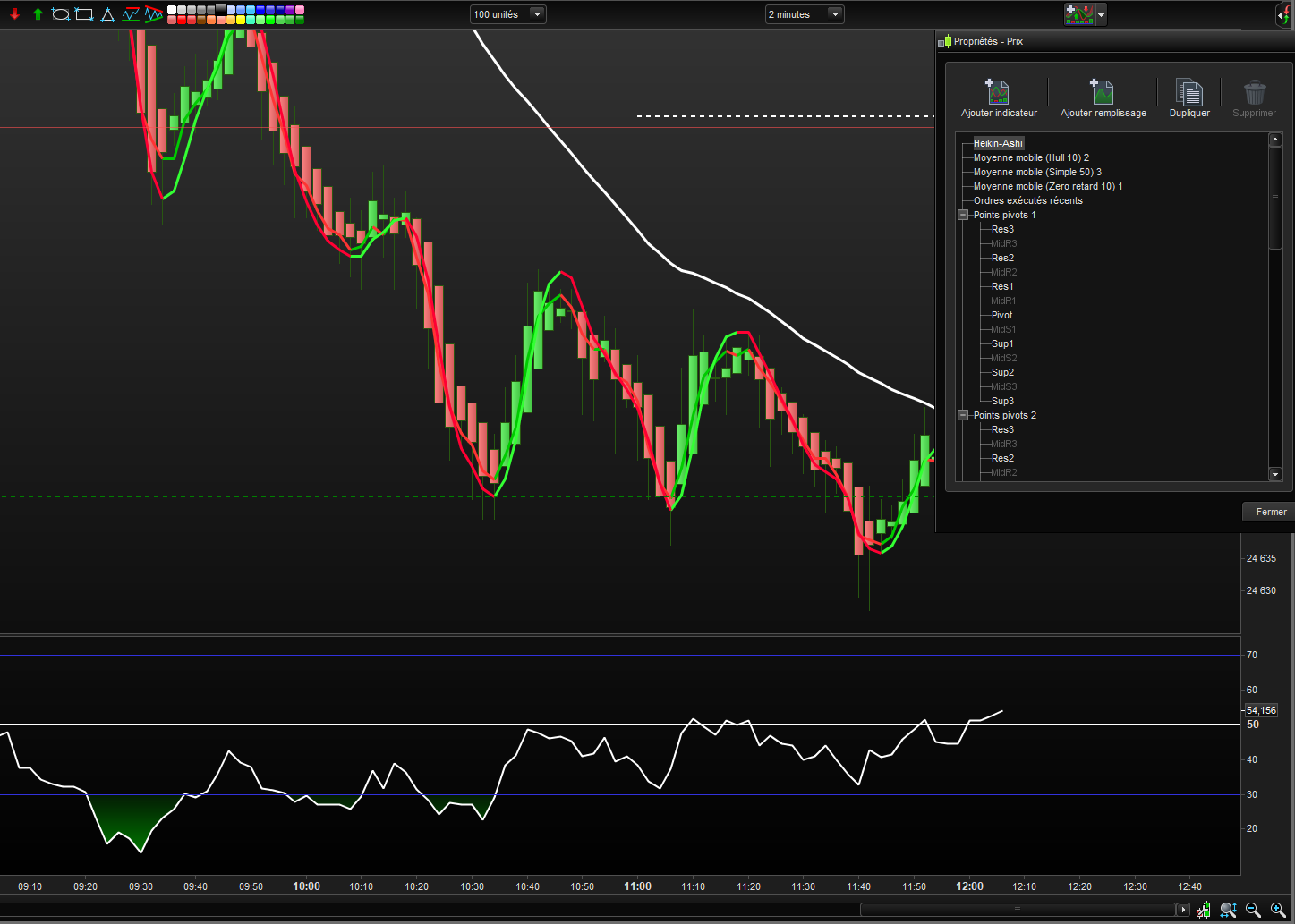1295x924 pixels.
Task: Collapse the Points pivots 1 tree node
Action: 964,215
